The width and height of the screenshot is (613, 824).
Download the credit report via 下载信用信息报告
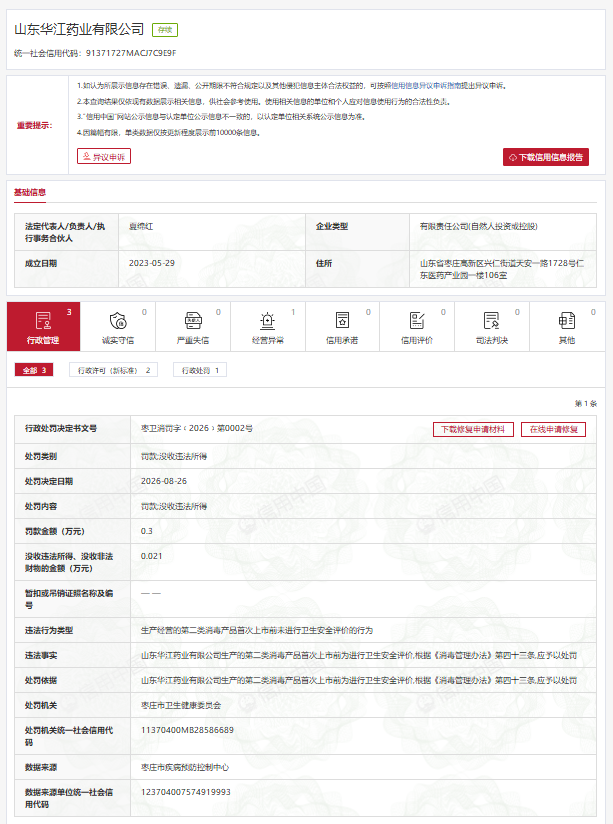click(546, 157)
